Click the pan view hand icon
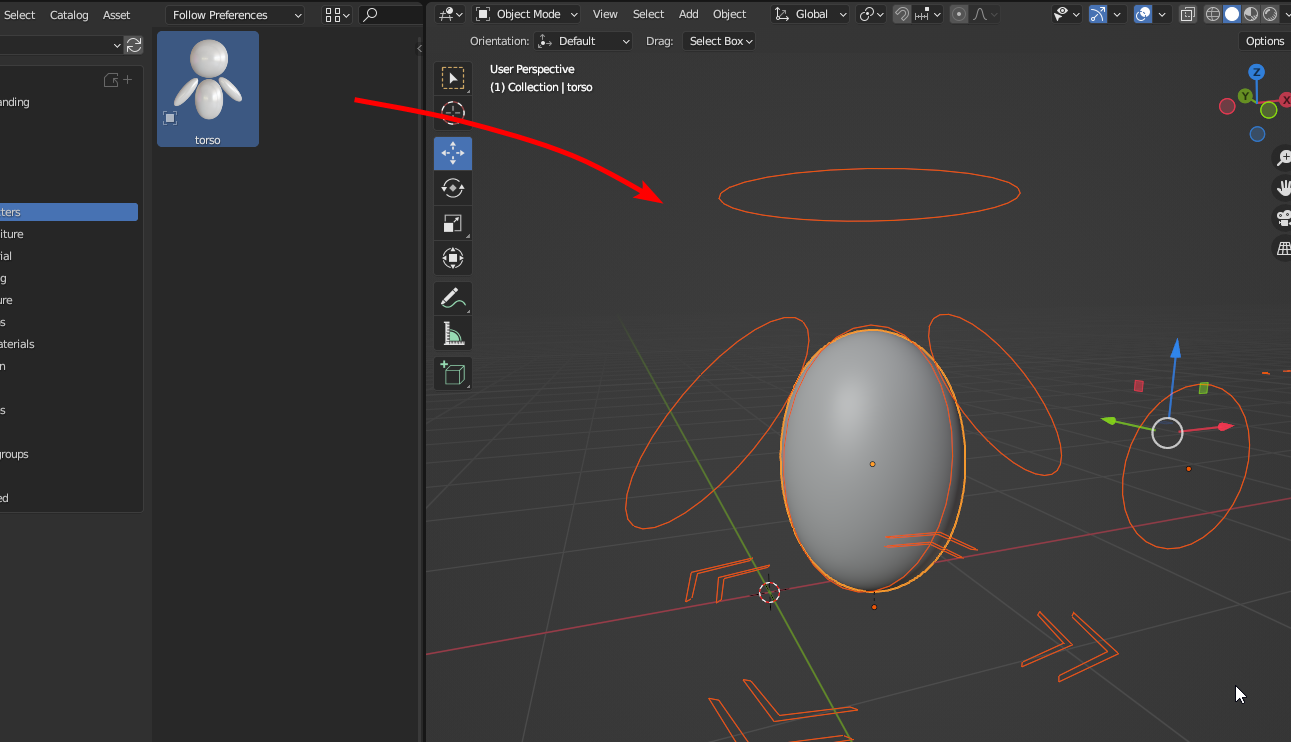Screen dimensions: 1291x742 tap(1283, 188)
